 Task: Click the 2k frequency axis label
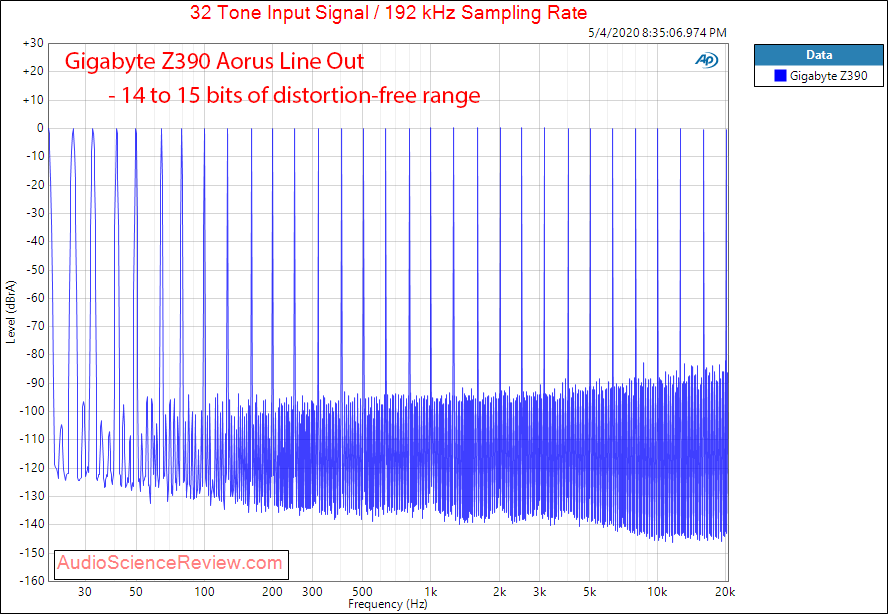(500, 592)
